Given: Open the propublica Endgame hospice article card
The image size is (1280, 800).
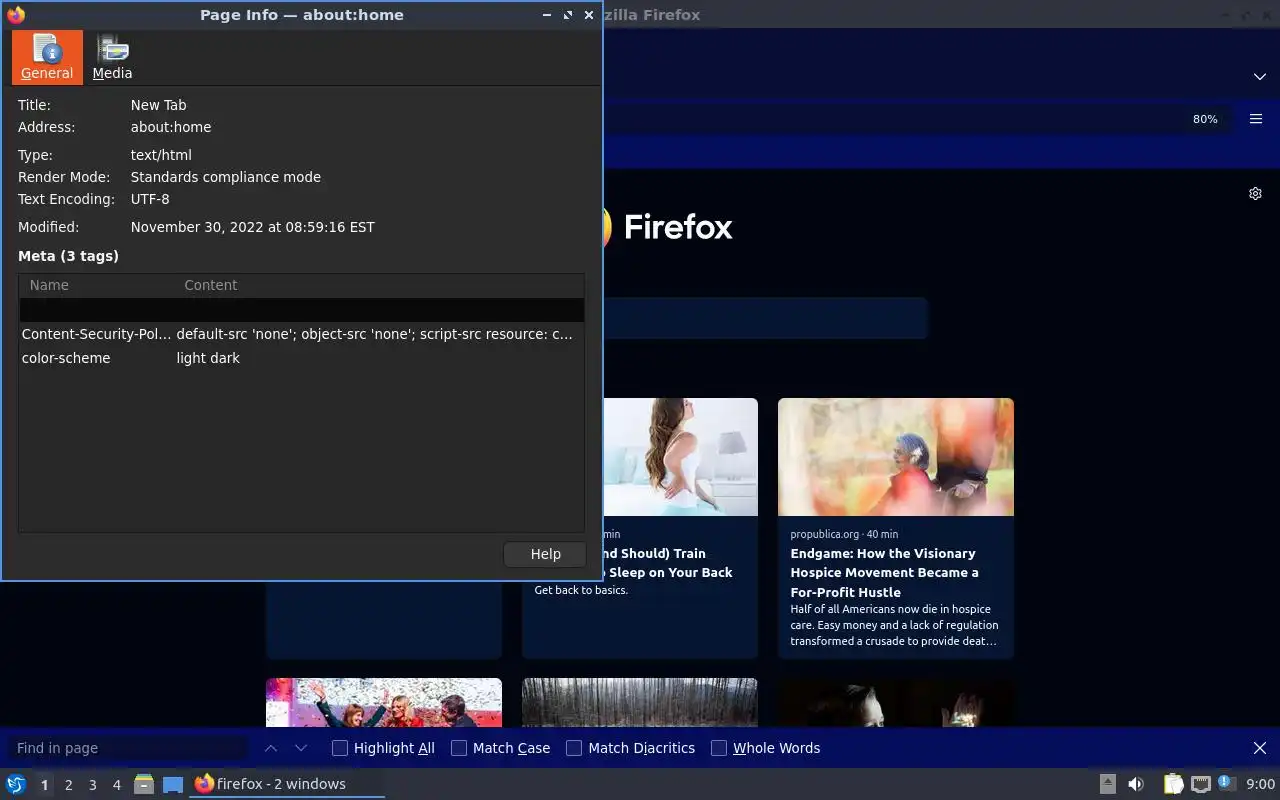Looking at the screenshot, I should pos(896,528).
